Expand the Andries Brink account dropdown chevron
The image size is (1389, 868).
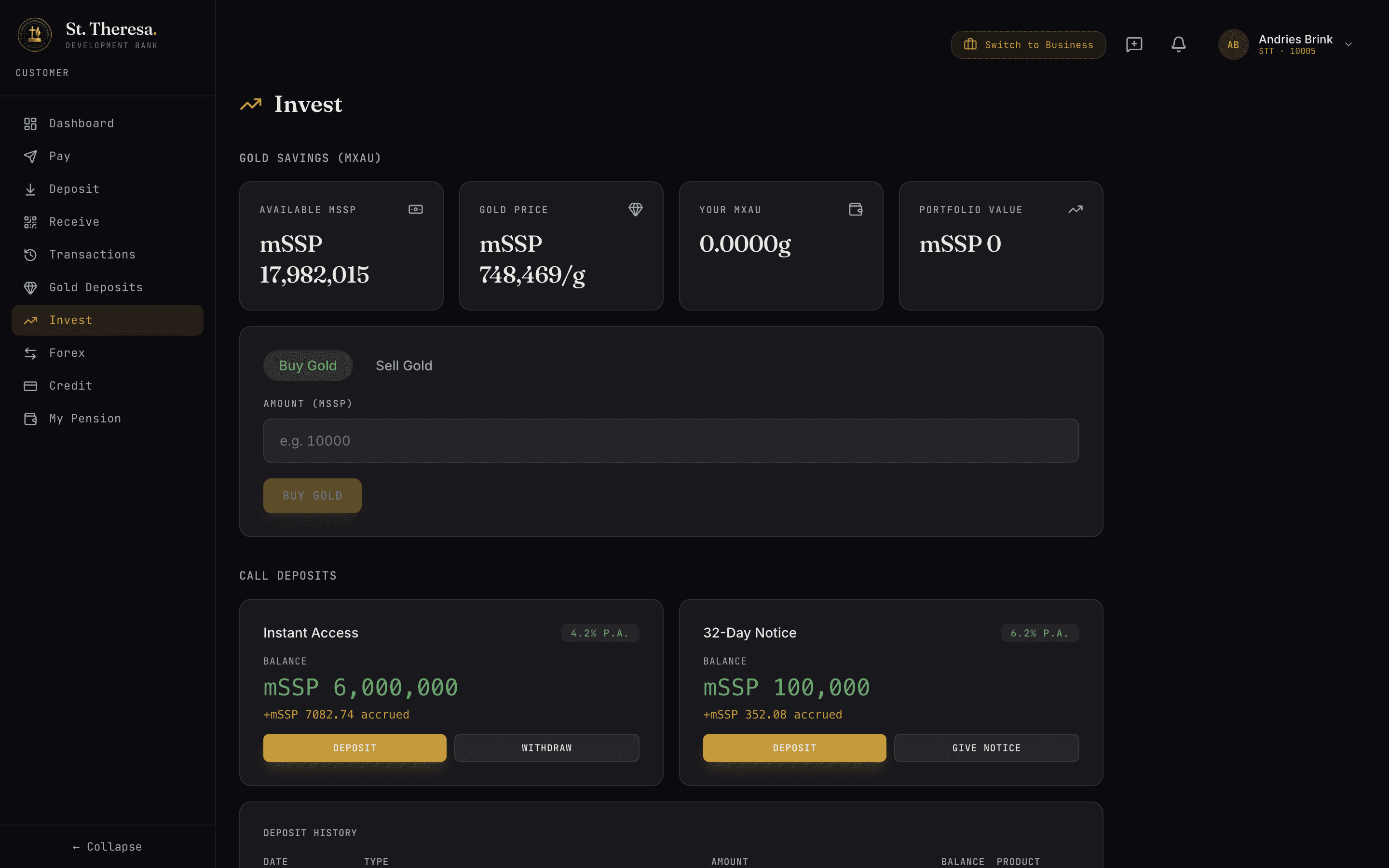(1348, 44)
